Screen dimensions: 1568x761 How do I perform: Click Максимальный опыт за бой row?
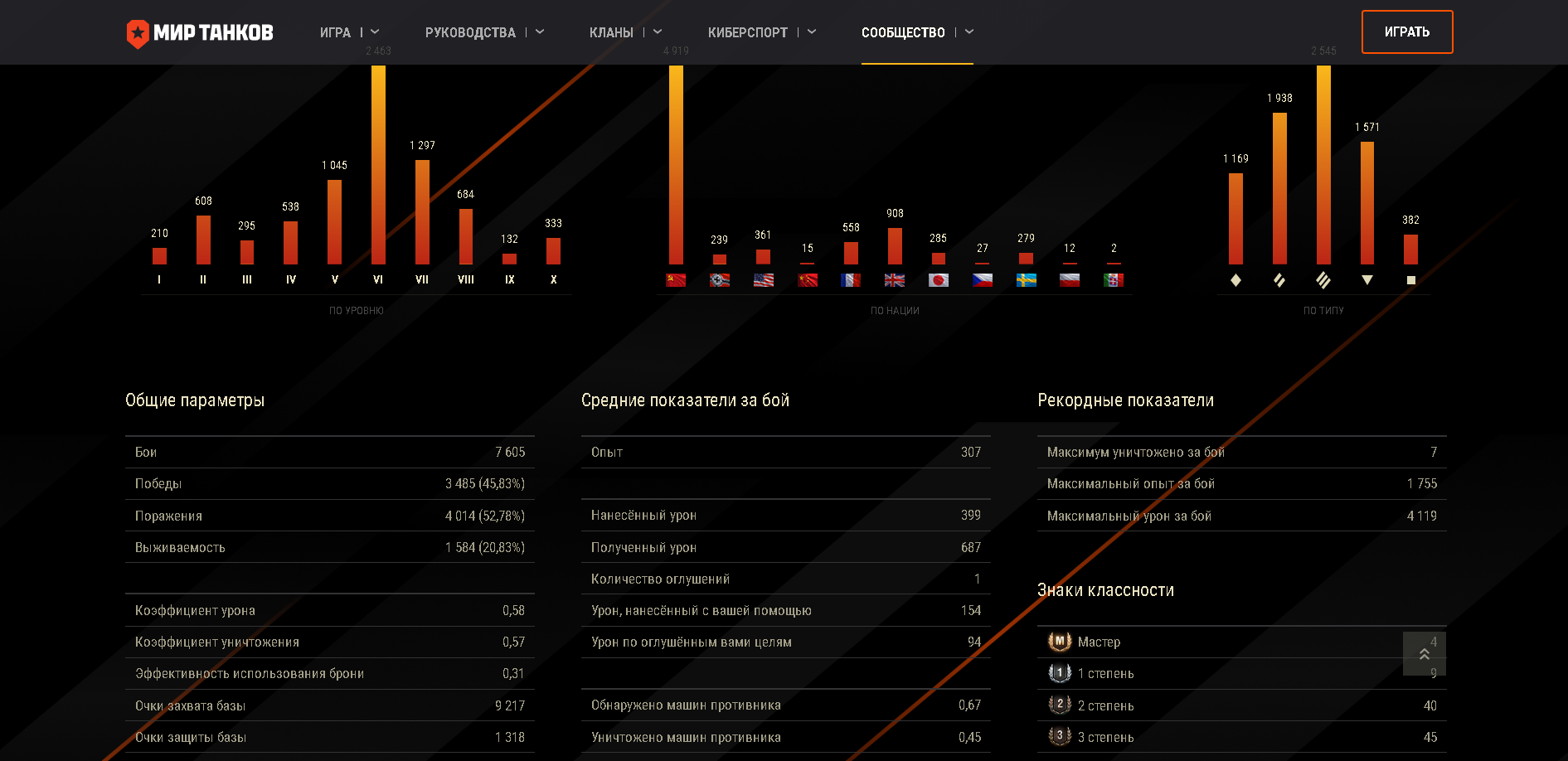pos(1242,483)
